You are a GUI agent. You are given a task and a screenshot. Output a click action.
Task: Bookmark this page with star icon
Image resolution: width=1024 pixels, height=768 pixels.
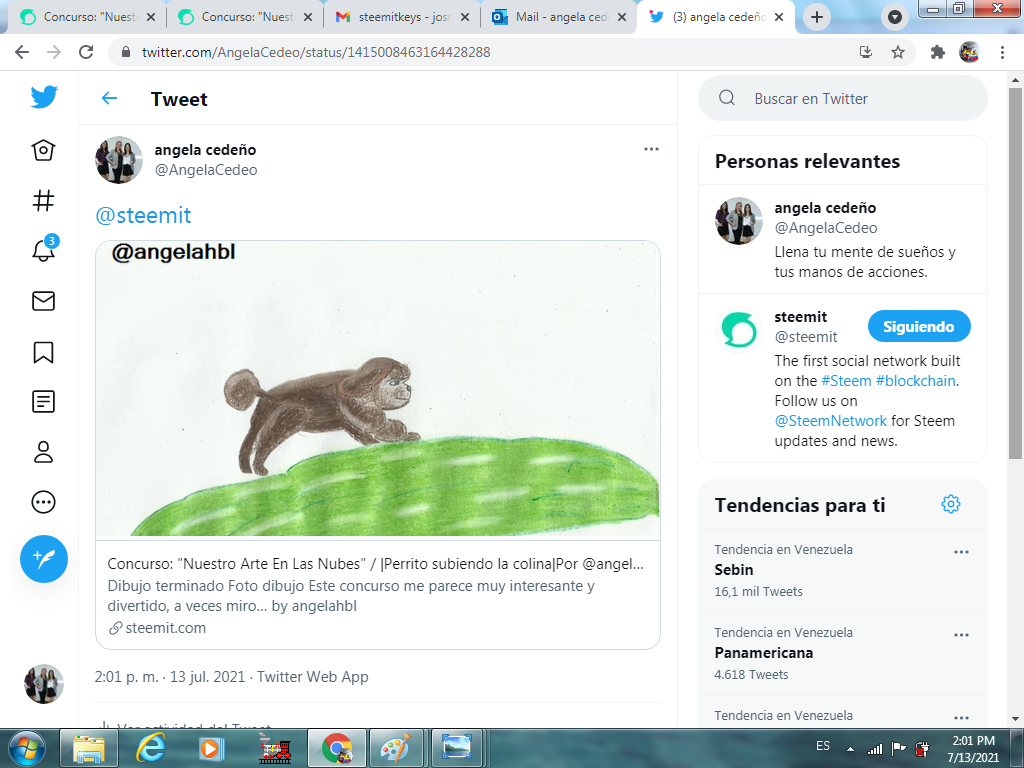click(898, 52)
